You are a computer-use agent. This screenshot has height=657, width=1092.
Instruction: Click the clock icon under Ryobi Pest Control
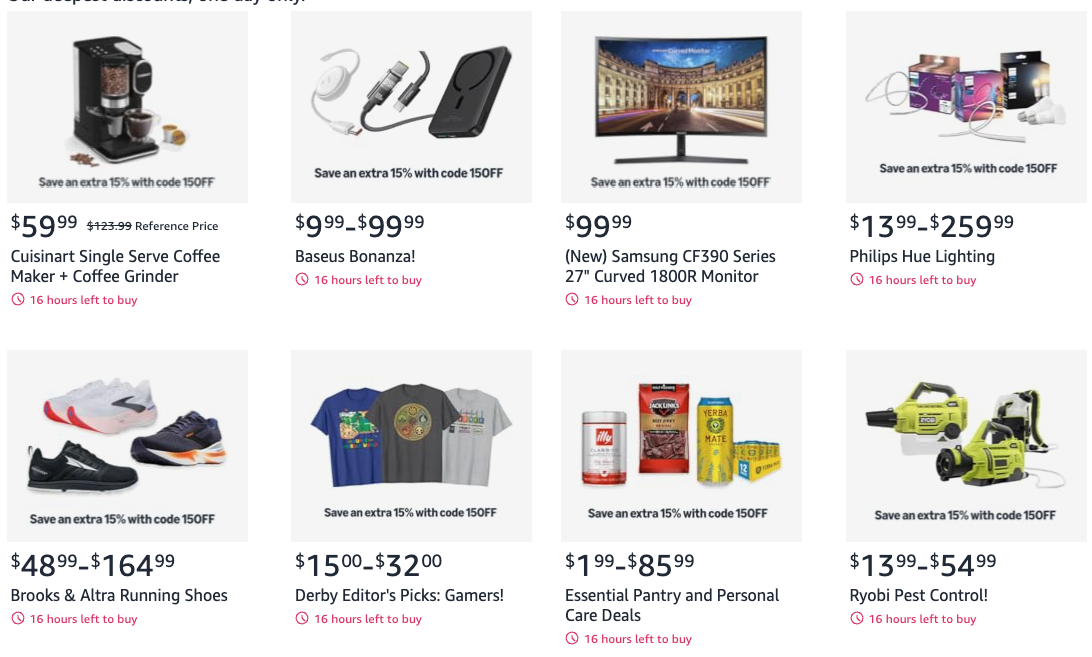coord(856,619)
